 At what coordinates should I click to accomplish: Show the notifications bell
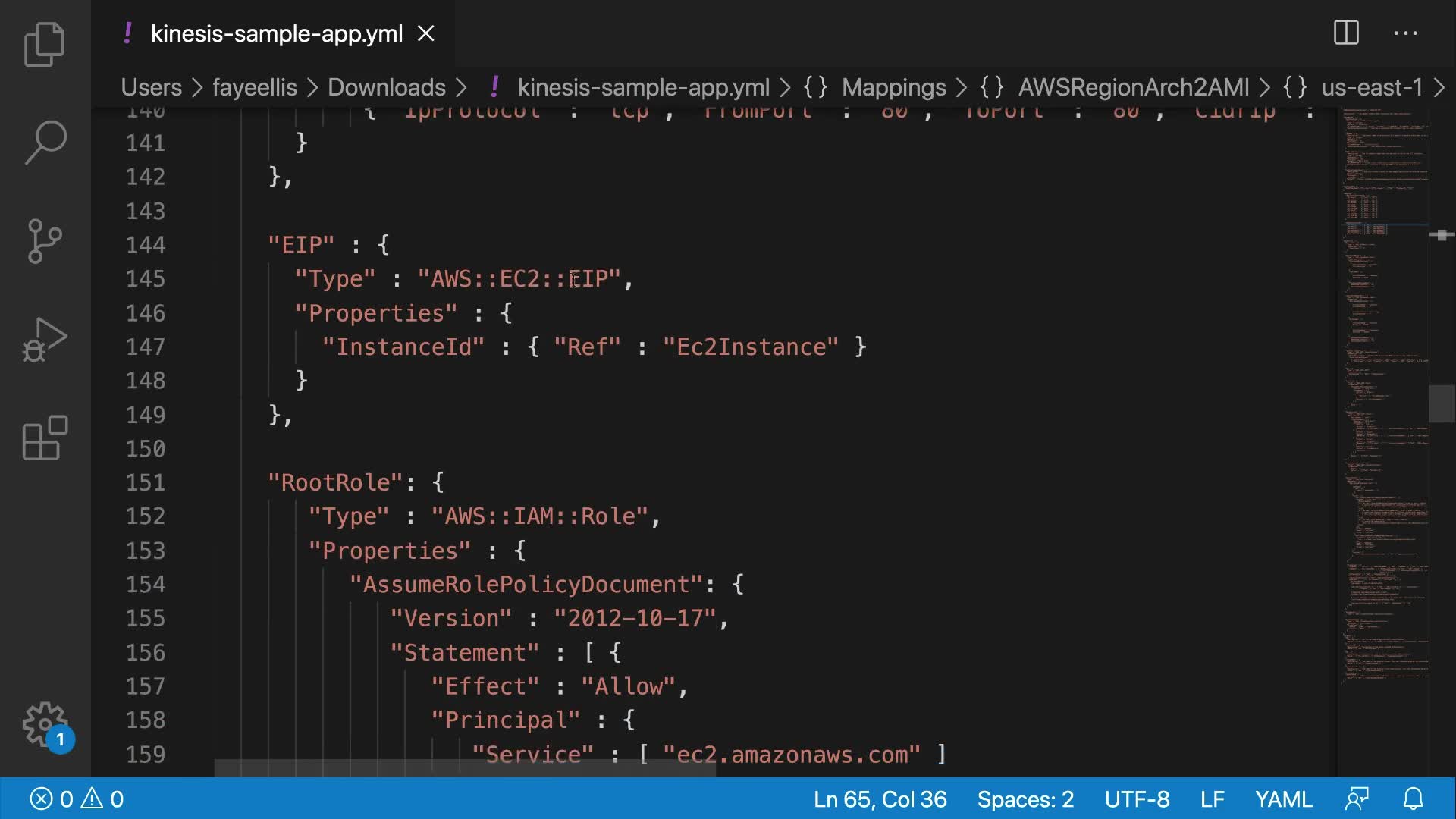[1413, 799]
